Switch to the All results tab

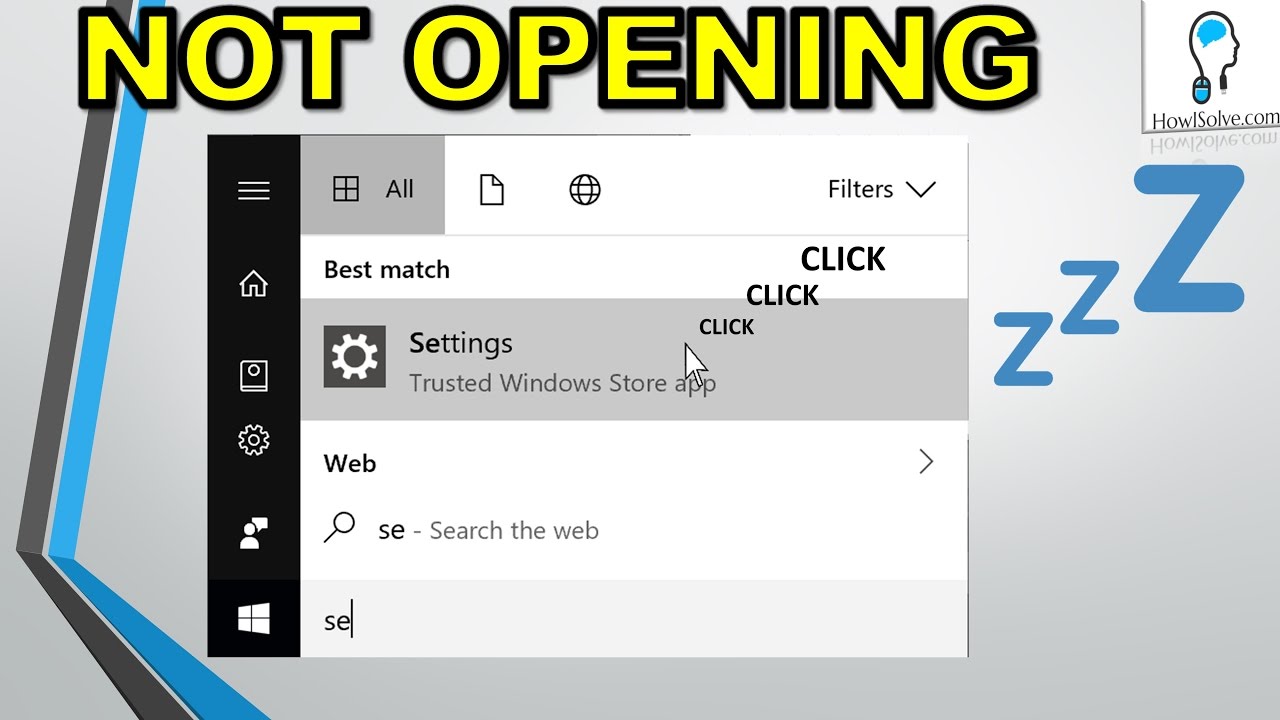point(372,189)
